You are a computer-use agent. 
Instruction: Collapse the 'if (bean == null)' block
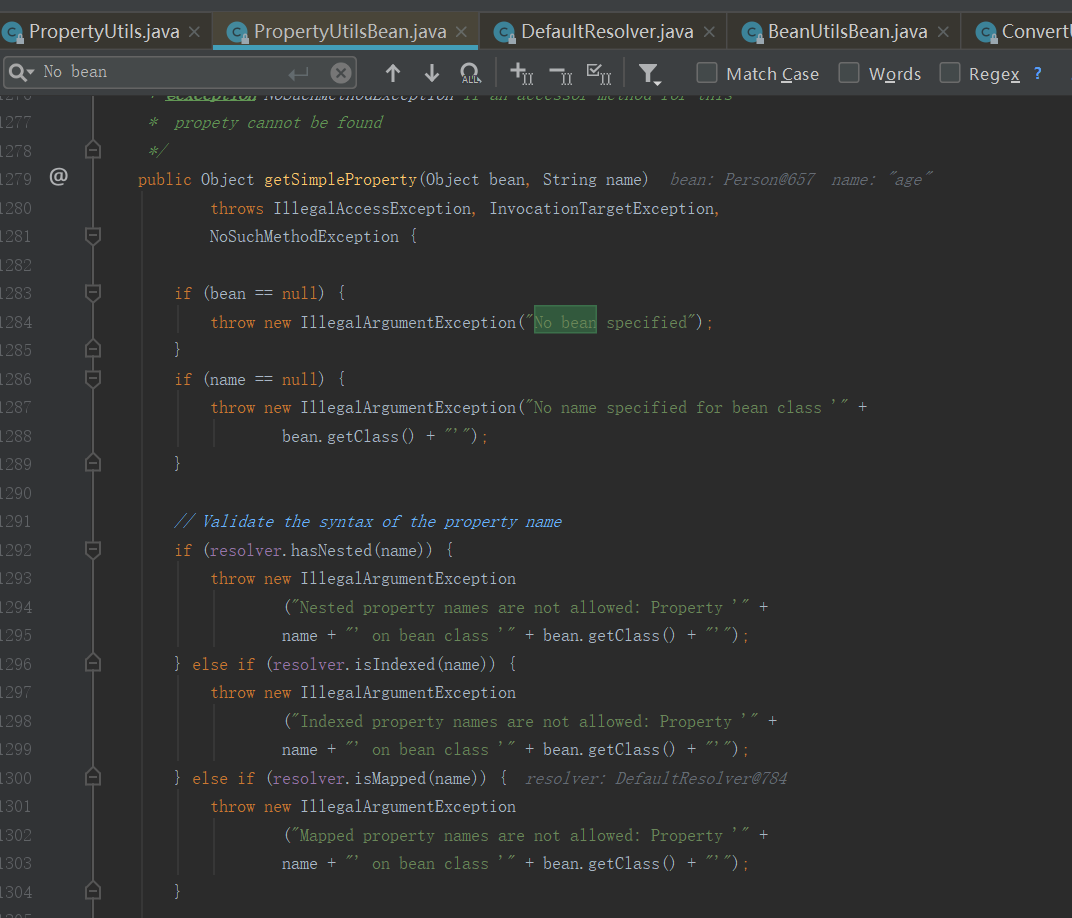(x=93, y=293)
